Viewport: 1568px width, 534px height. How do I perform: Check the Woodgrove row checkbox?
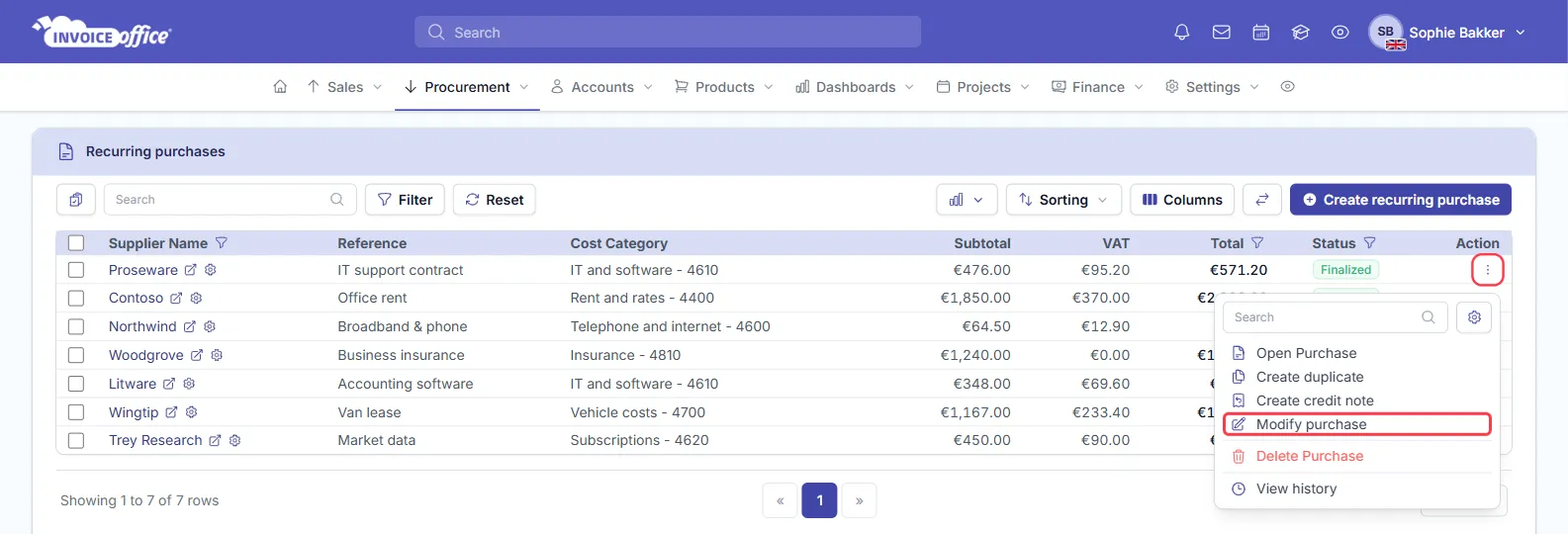coord(76,355)
